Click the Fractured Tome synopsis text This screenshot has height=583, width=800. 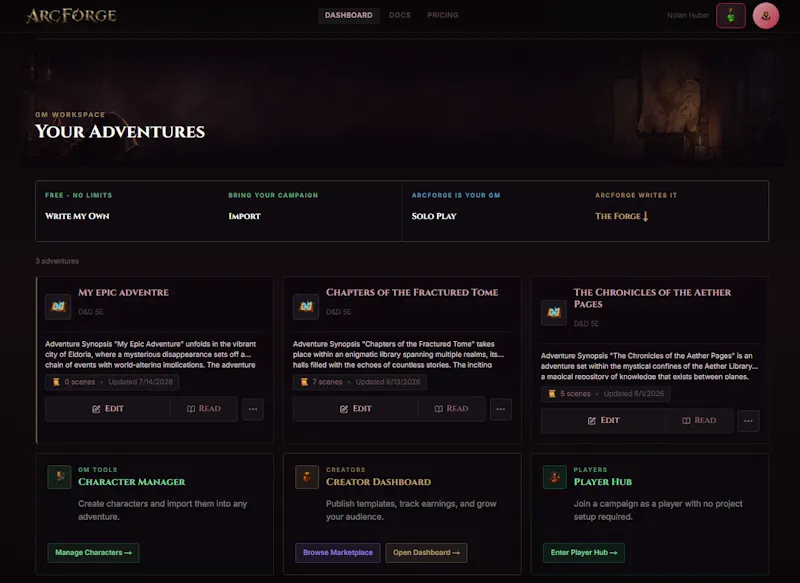[x=398, y=354]
